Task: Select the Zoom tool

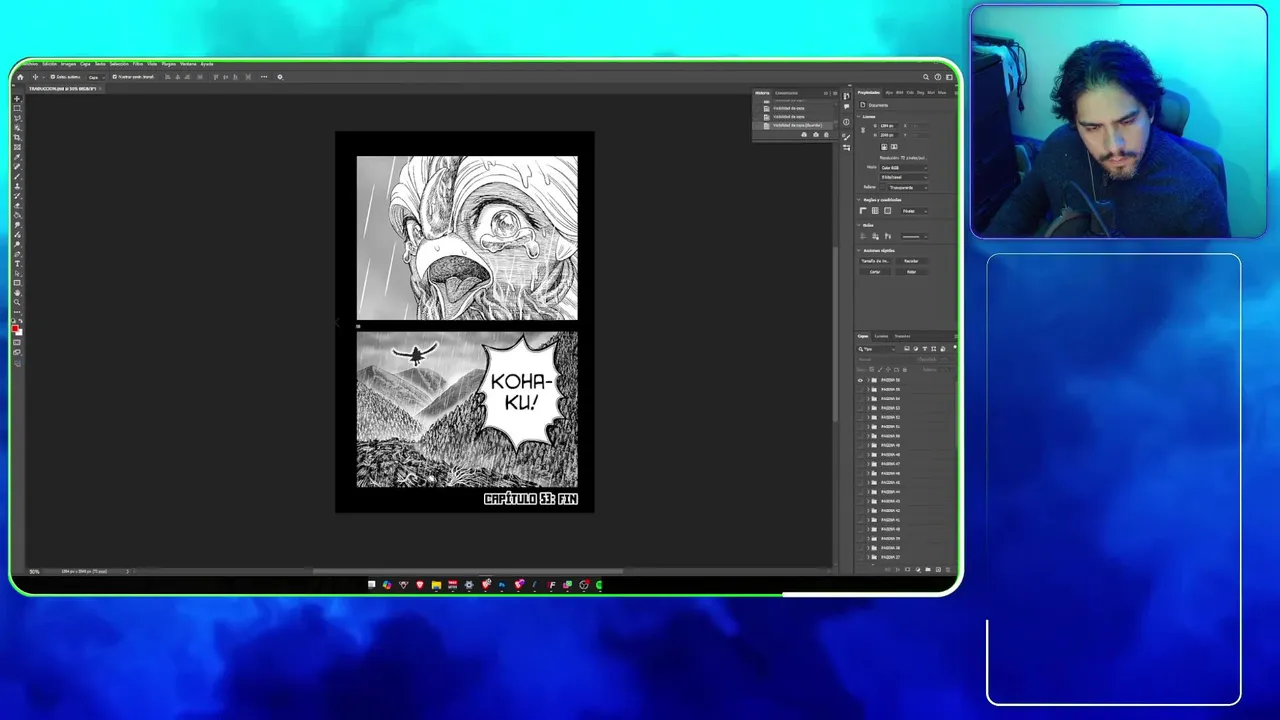Action: pos(17,302)
